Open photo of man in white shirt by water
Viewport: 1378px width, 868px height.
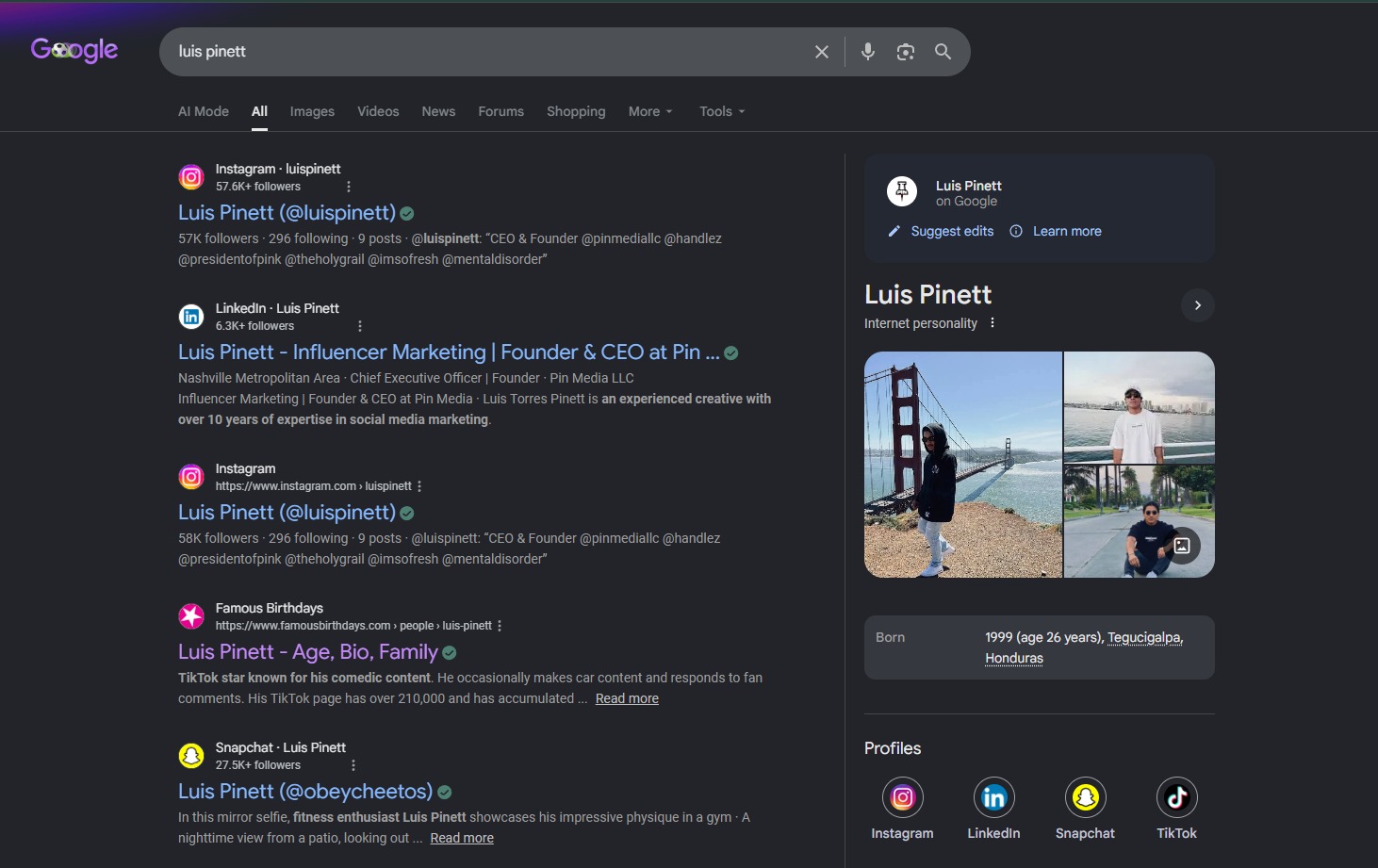coord(1140,407)
